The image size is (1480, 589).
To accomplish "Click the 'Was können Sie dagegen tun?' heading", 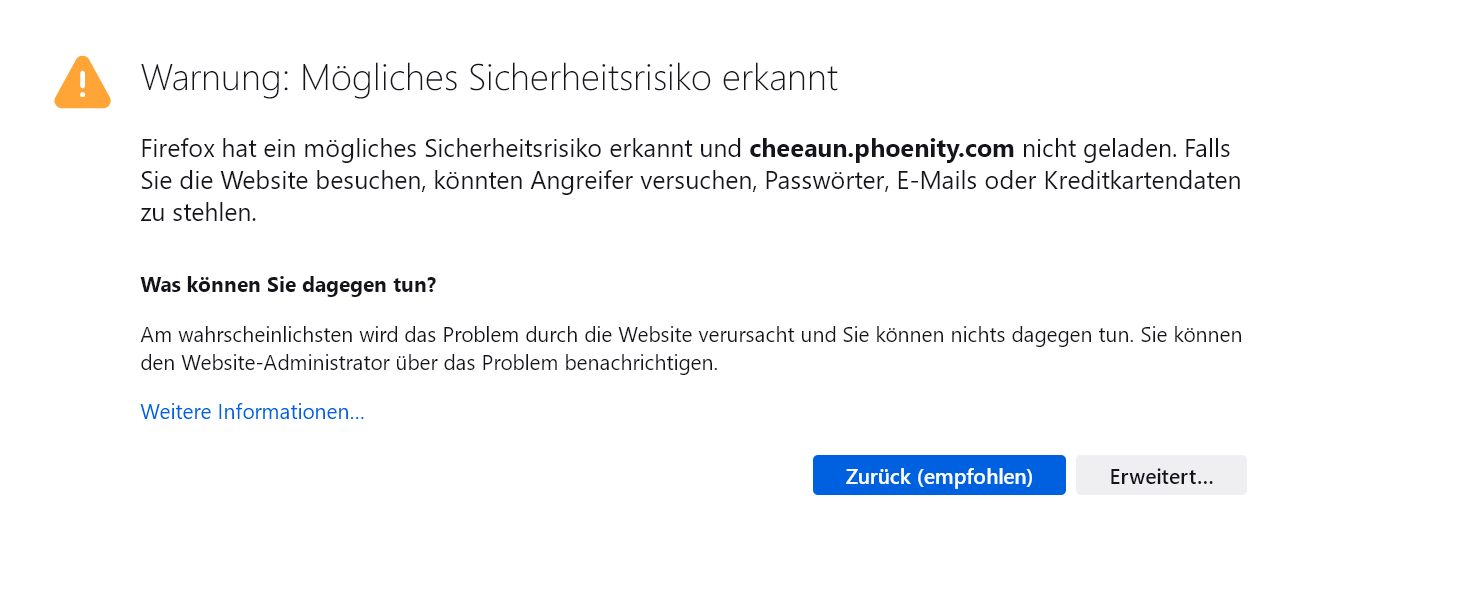I will pyautogui.click(x=288, y=285).
